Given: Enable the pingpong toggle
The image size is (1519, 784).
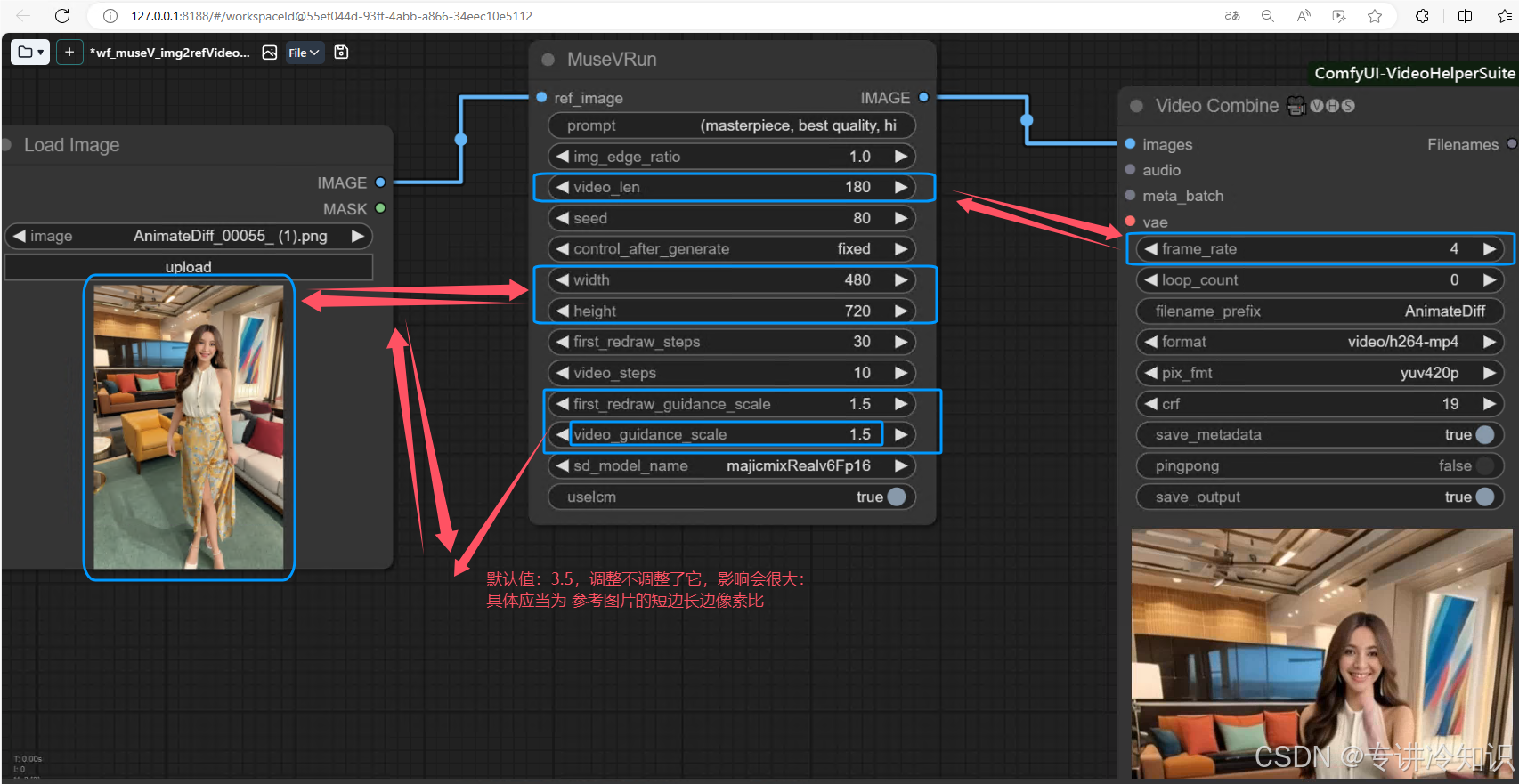Looking at the screenshot, I should click(x=1484, y=465).
